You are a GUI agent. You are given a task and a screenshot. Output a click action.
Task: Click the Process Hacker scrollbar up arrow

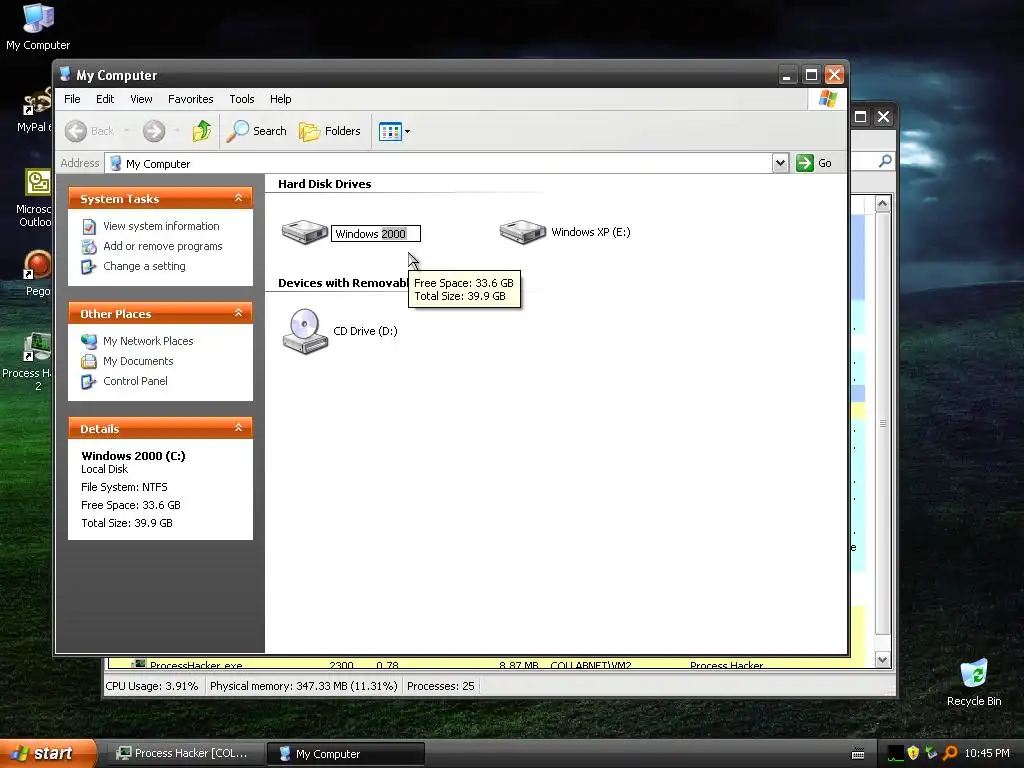(882, 204)
